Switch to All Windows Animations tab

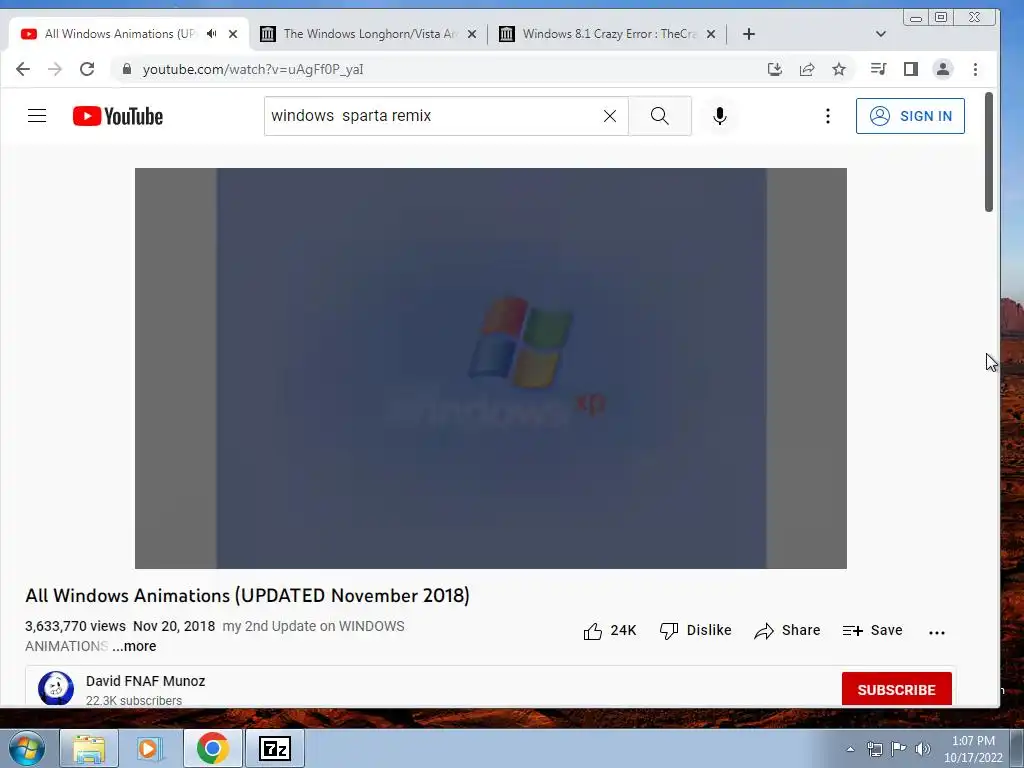(x=119, y=34)
